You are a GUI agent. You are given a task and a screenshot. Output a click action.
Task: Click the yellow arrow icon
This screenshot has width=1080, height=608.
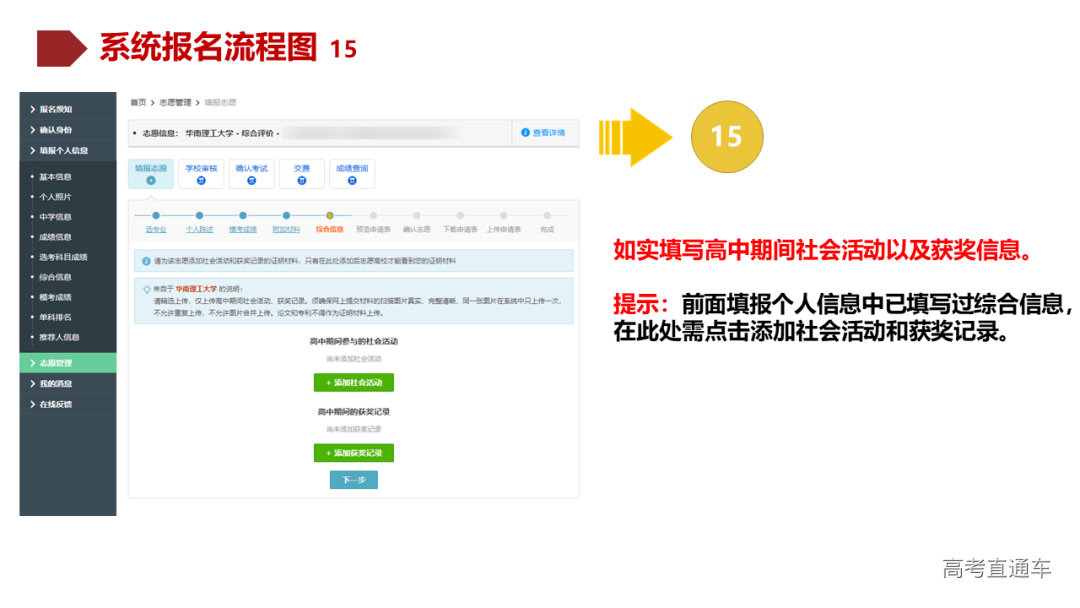pyautogui.click(x=632, y=137)
